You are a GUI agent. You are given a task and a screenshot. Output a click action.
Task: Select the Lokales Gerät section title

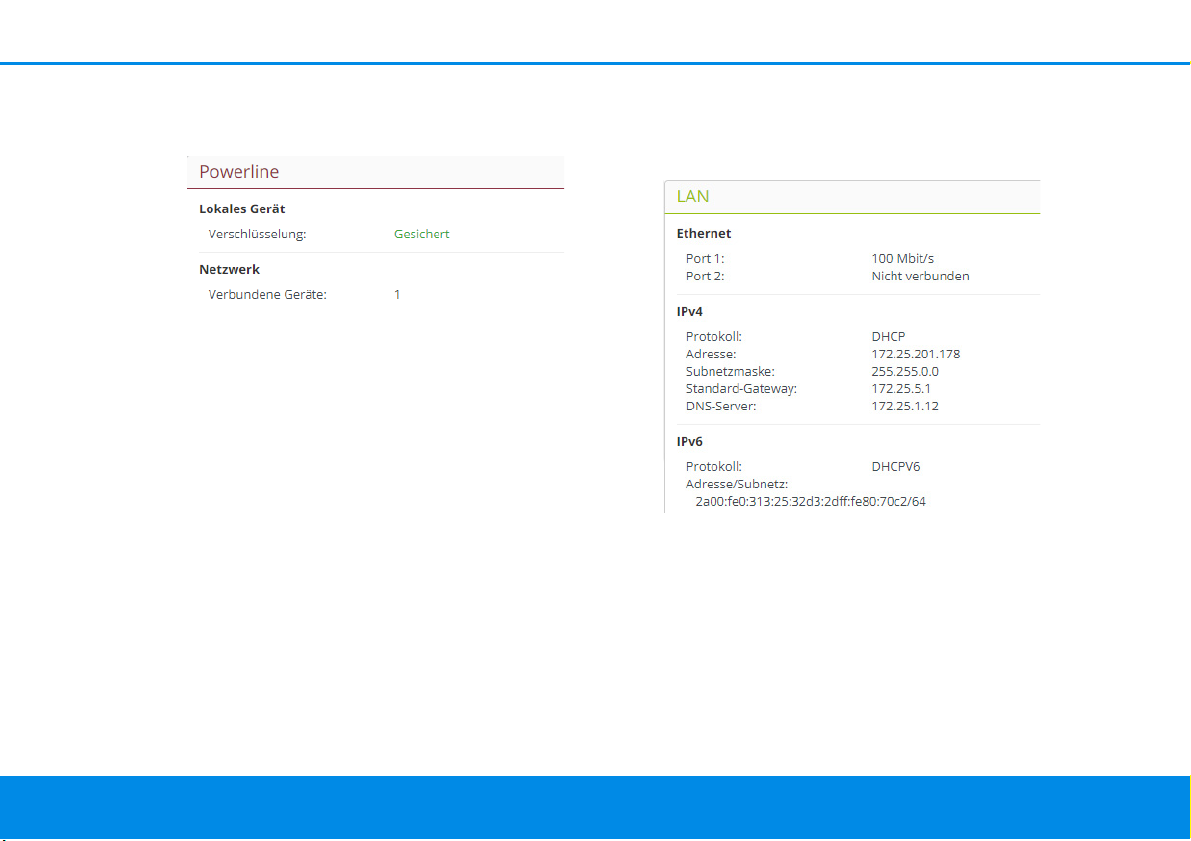(x=242, y=209)
